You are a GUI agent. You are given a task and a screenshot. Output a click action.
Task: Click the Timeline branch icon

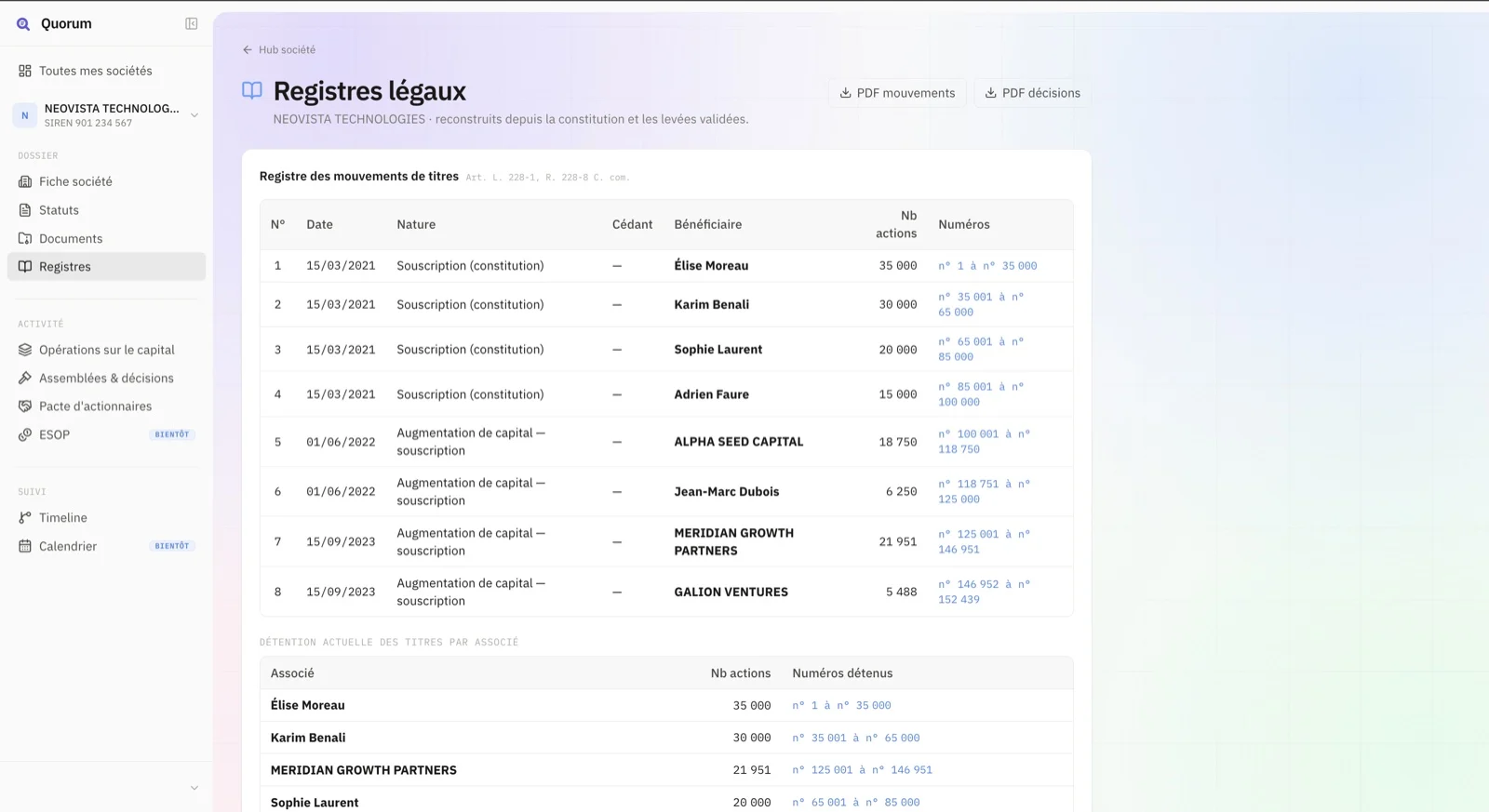[x=25, y=518]
